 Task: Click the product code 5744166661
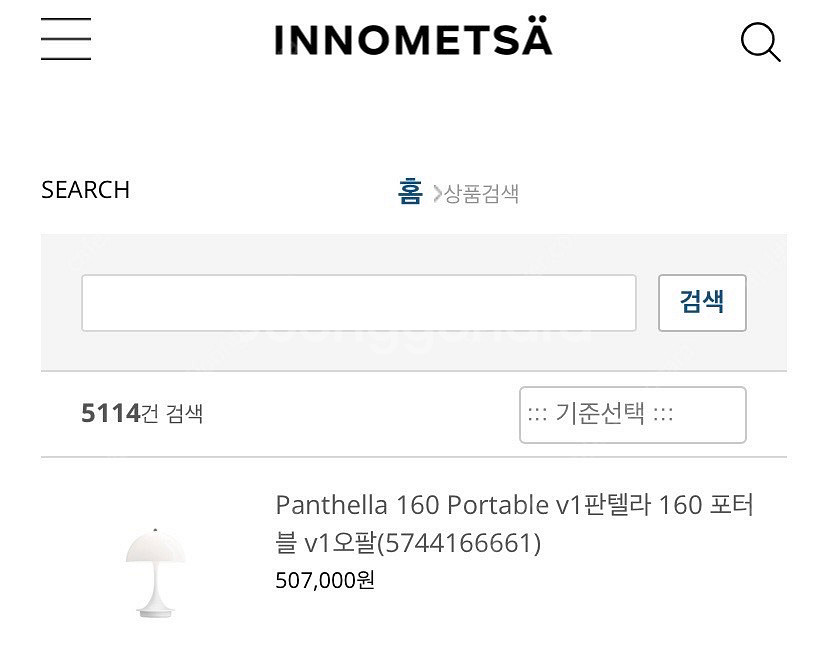tap(463, 543)
